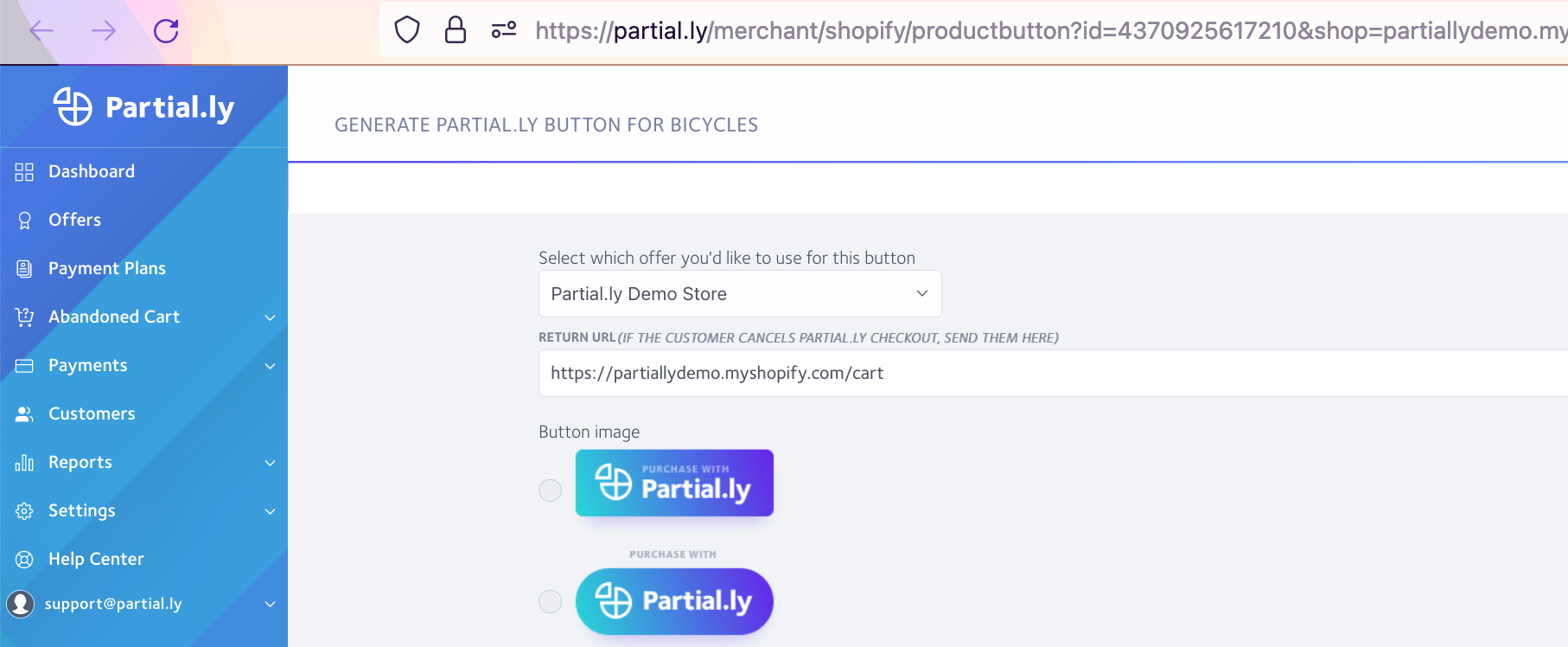Screen dimensions: 1568x647
Task: Click the Settings gear icon
Action: coord(24,511)
